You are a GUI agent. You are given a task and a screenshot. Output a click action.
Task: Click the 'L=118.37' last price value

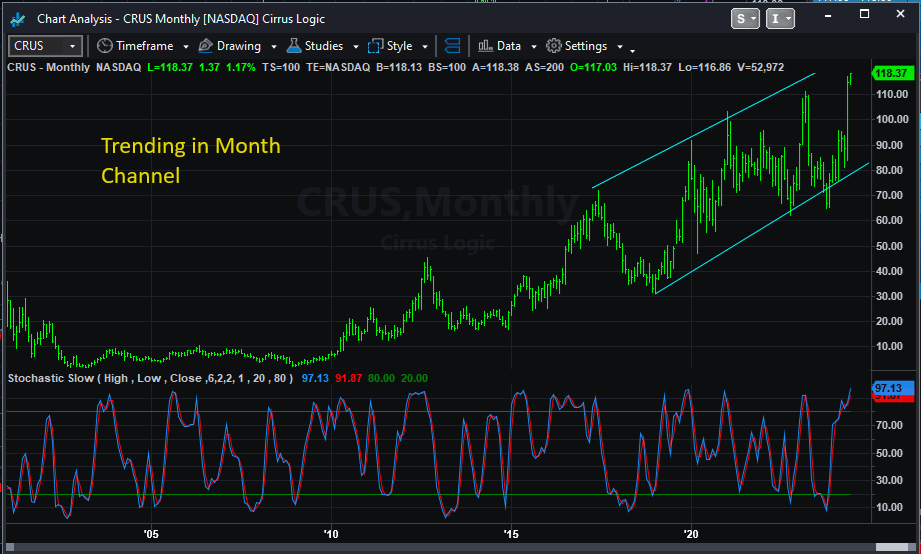point(170,67)
